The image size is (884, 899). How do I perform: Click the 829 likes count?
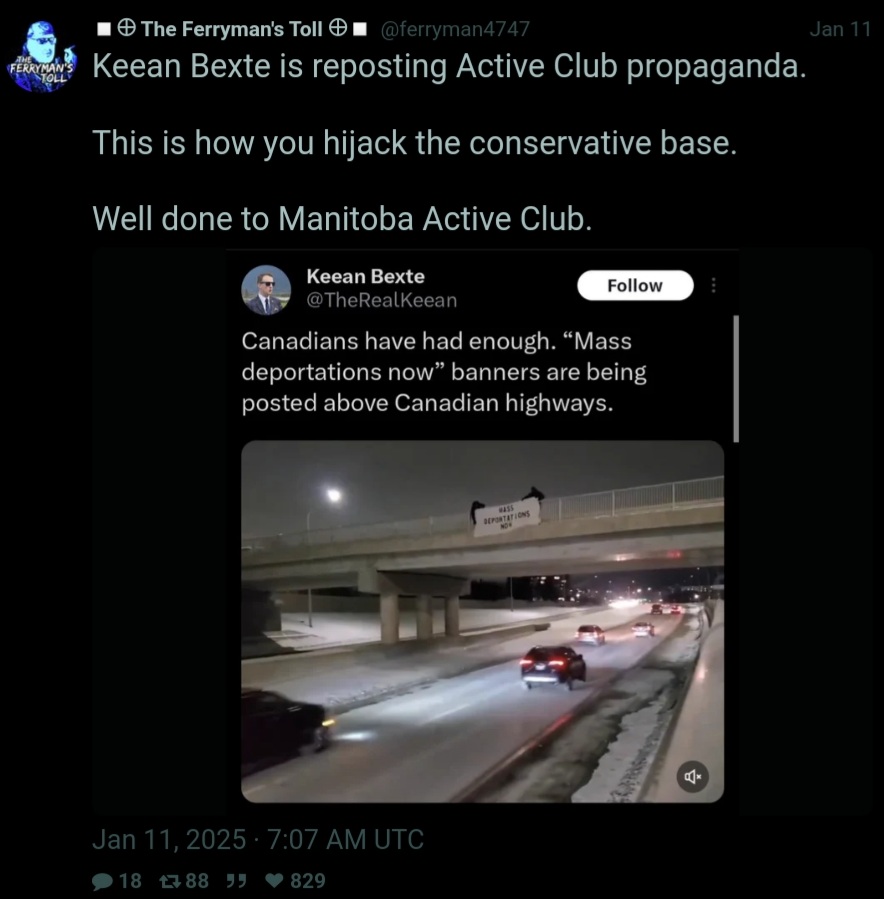pyautogui.click(x=308, y=881)
